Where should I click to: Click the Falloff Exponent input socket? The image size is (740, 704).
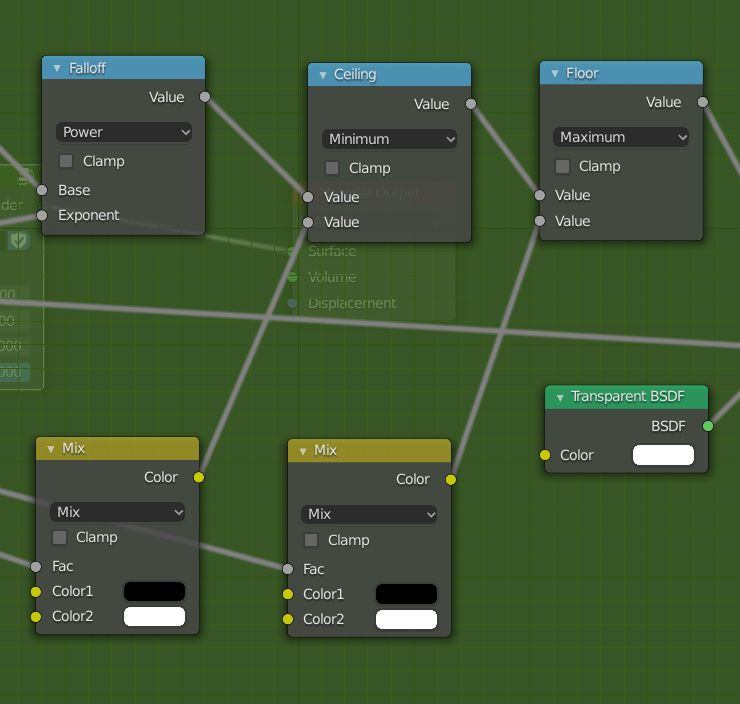click(x=42, y=216)
